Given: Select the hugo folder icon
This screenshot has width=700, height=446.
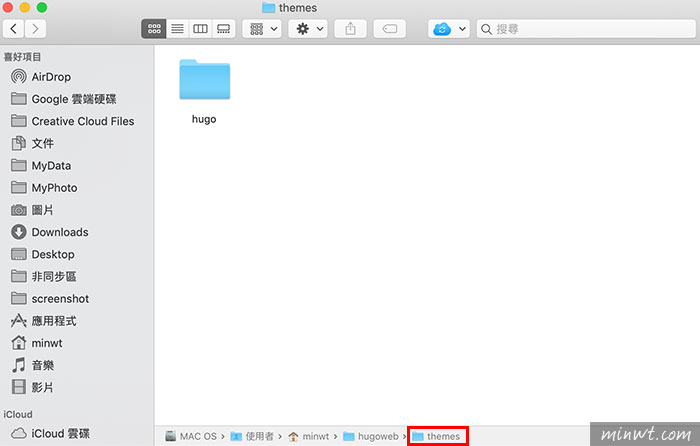Looking at the screenshot, I should 204,79.
